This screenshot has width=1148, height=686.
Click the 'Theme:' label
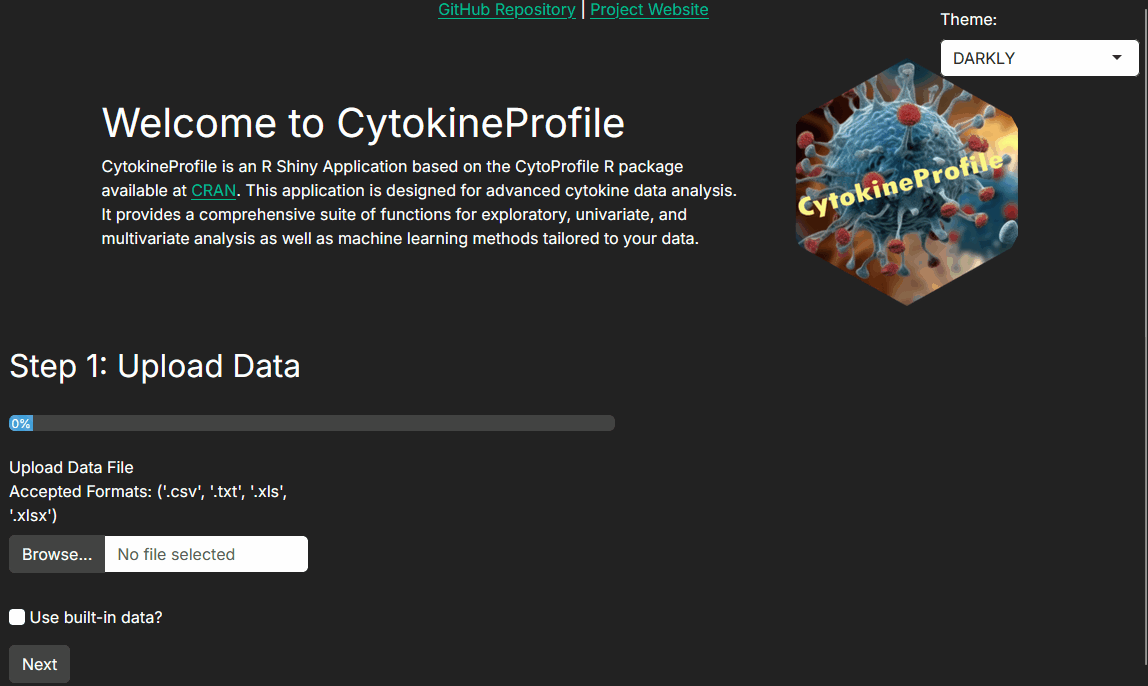point(969,20)
